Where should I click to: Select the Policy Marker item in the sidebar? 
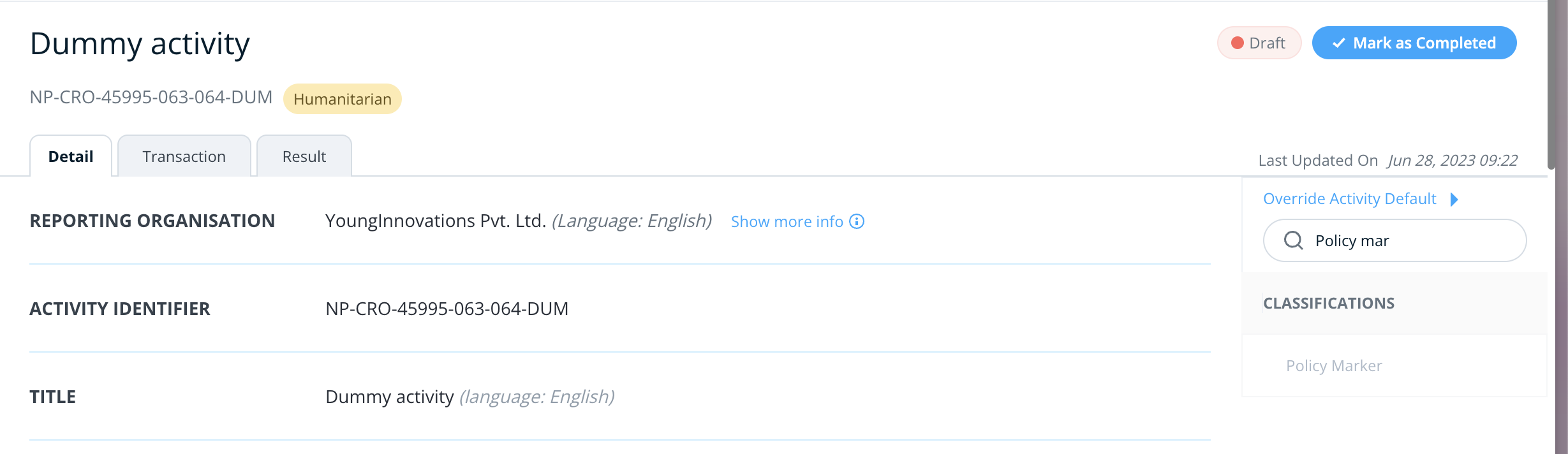click(x=1334, y=365)
